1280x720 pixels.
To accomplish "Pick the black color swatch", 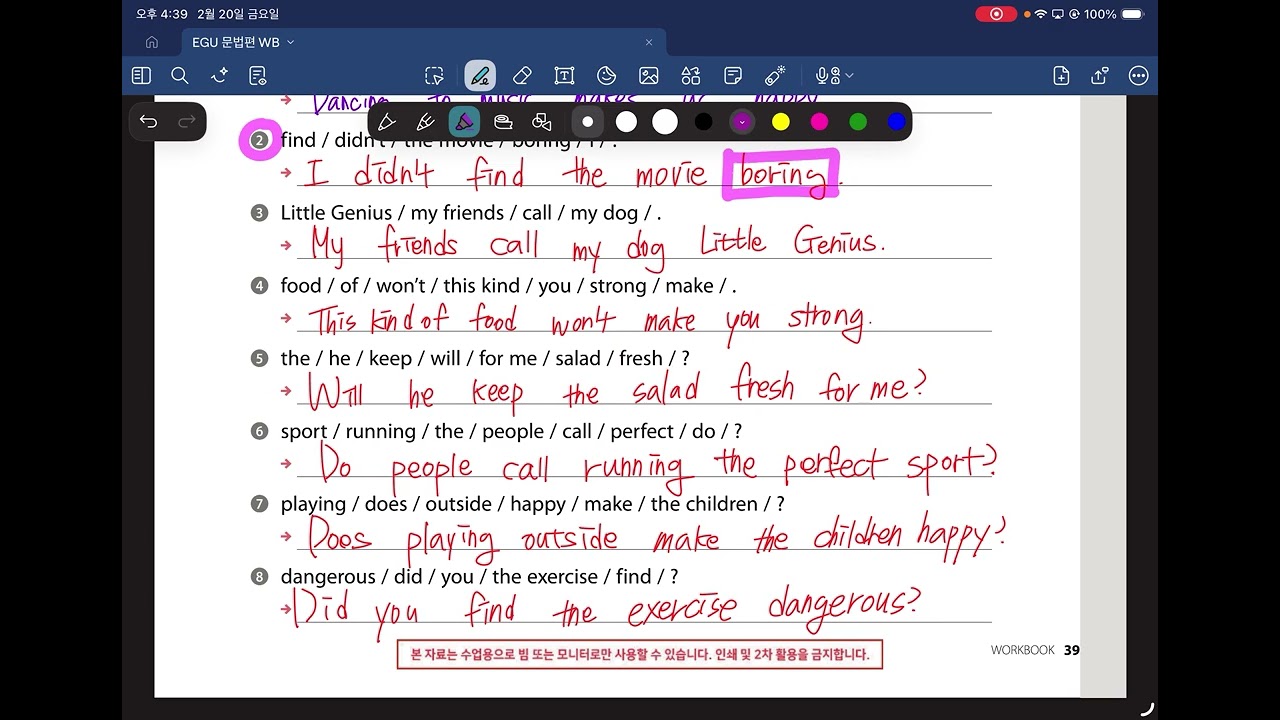I will [704, 122].
